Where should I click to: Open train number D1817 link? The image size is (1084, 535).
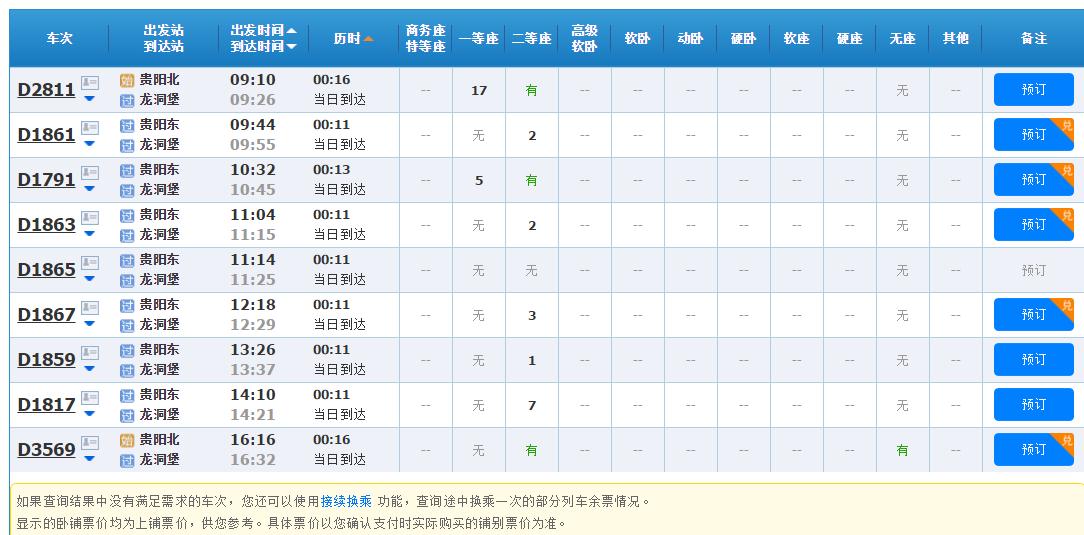point(46,404)
